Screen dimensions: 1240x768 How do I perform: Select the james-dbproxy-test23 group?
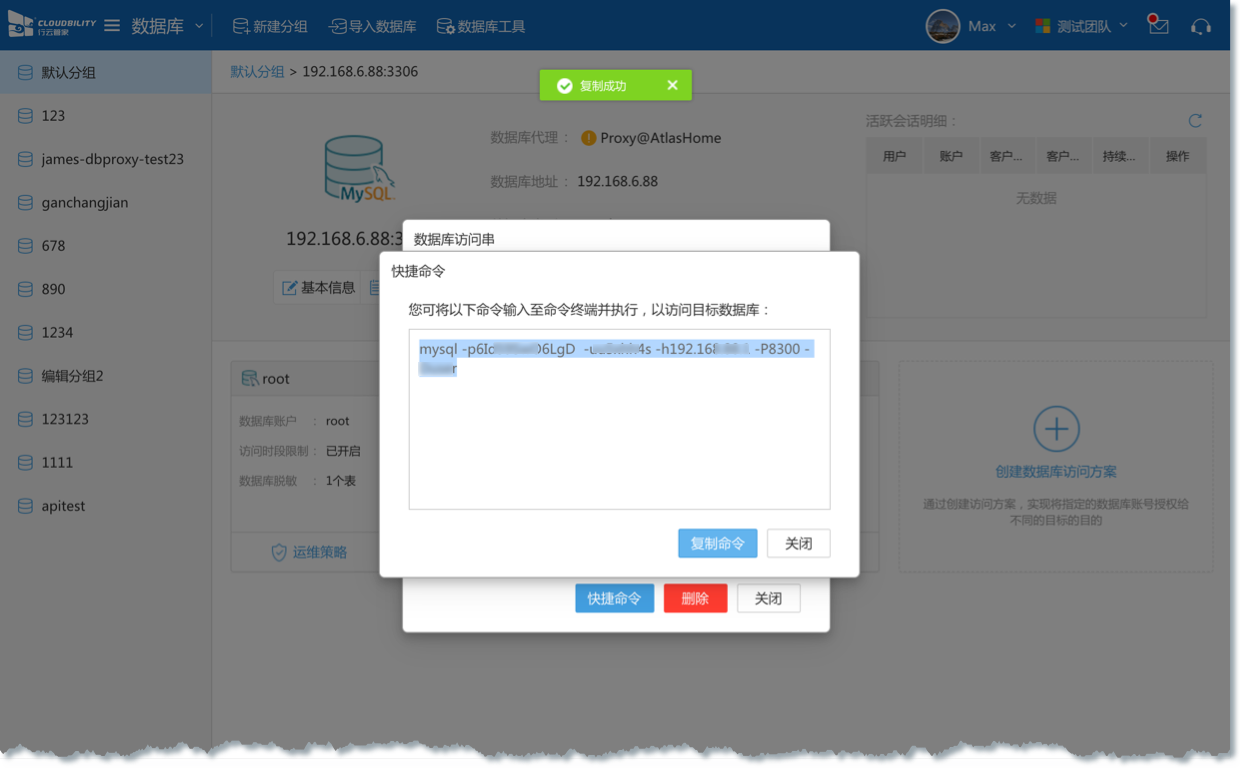[x=112, y=159]
